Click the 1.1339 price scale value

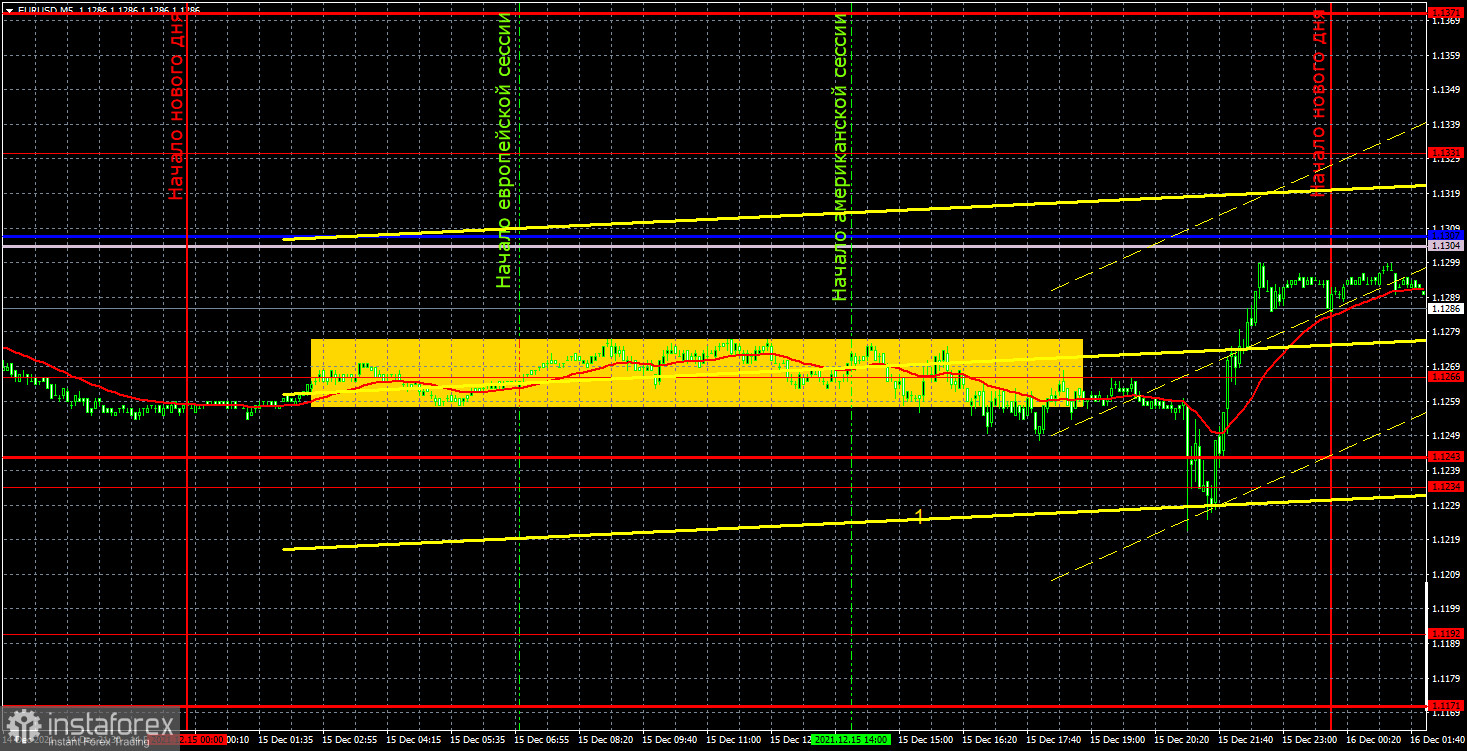[1445, 125]
